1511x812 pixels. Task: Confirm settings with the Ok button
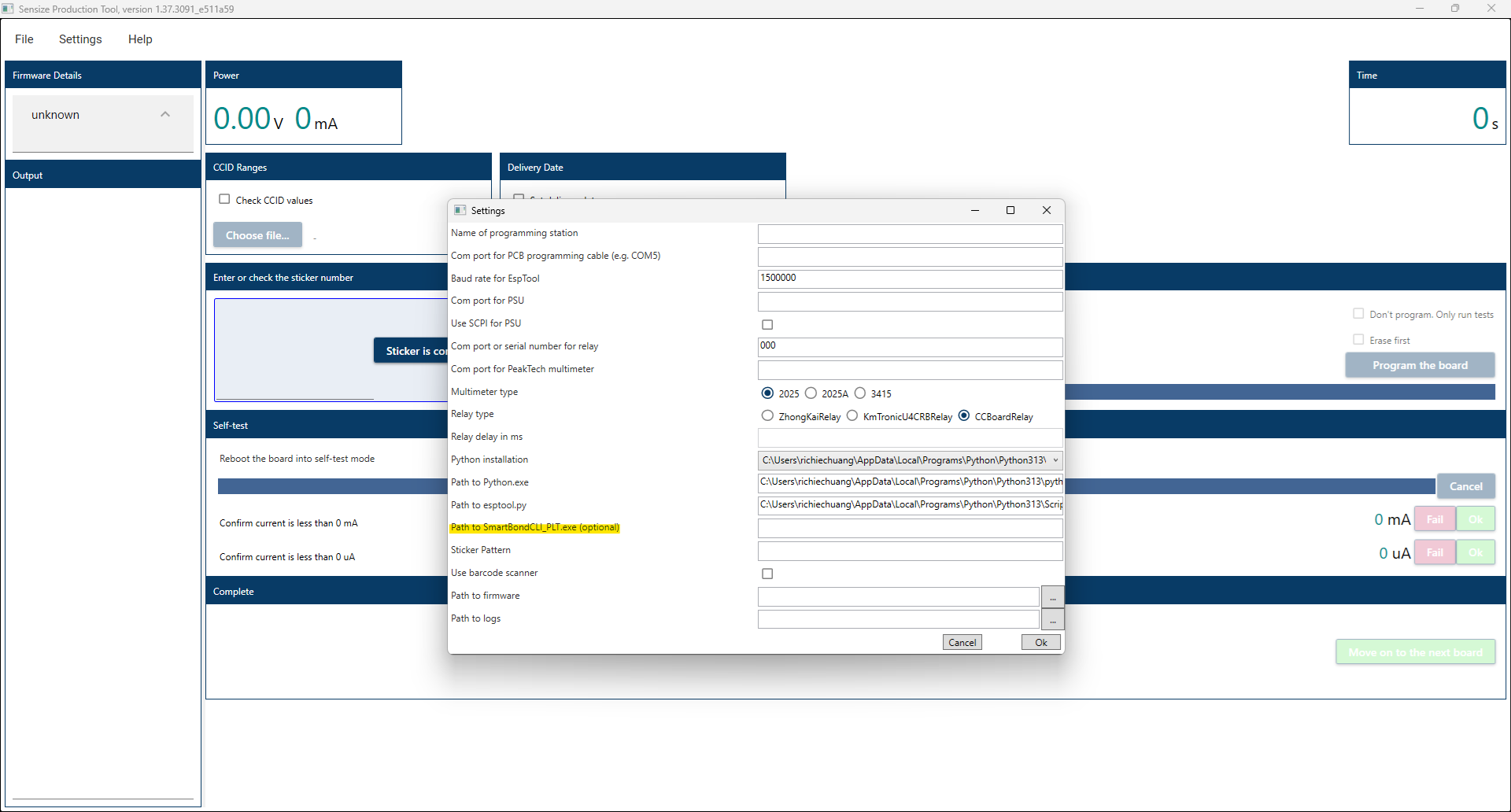click(x=1040, y=642)
